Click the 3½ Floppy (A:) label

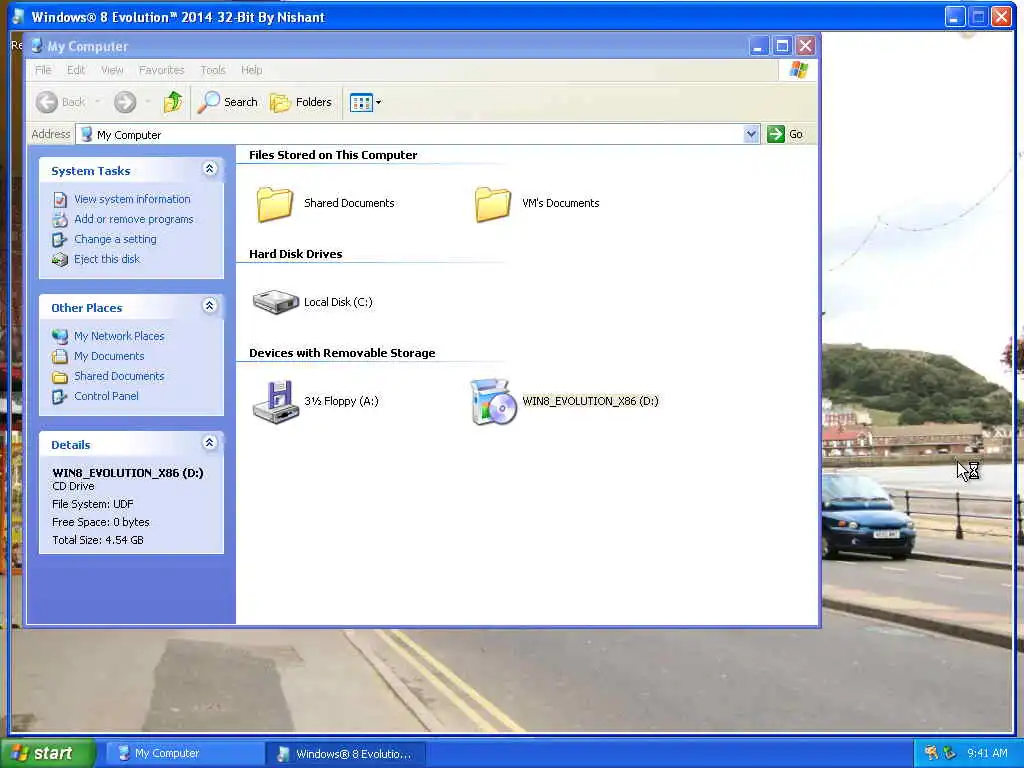[341, 401]
